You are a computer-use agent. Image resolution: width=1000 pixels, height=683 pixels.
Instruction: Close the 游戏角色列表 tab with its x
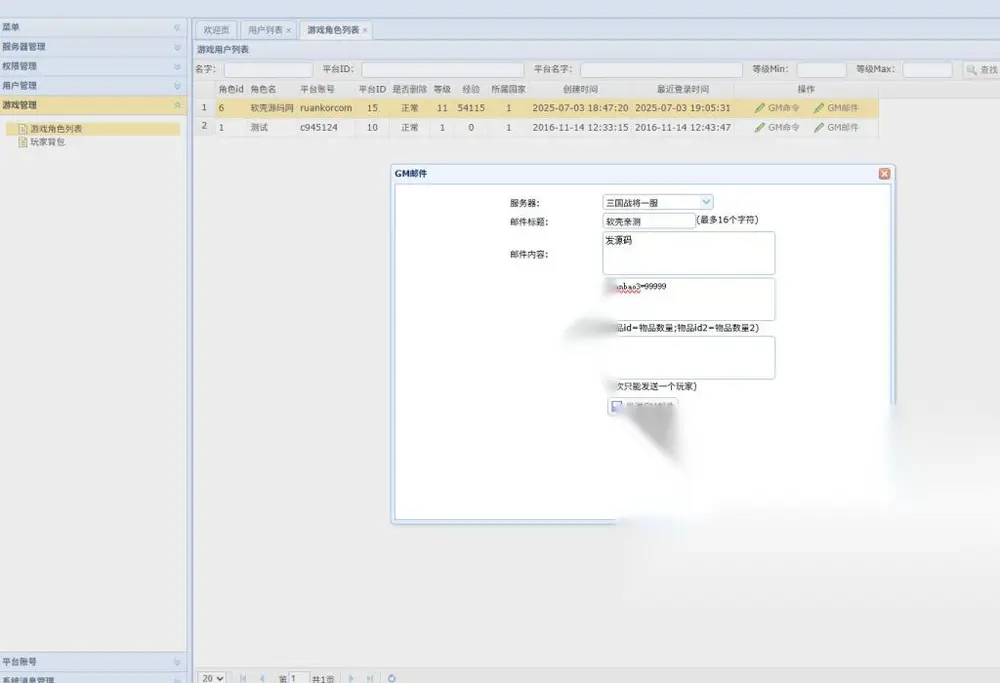coord(365,31)
